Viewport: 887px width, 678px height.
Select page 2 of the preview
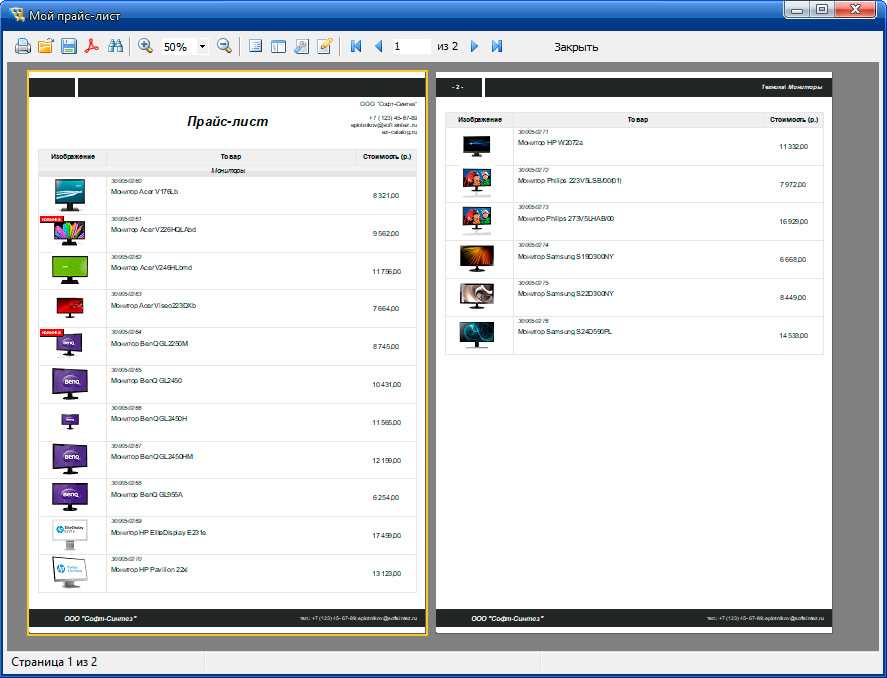tap(634, 353)
